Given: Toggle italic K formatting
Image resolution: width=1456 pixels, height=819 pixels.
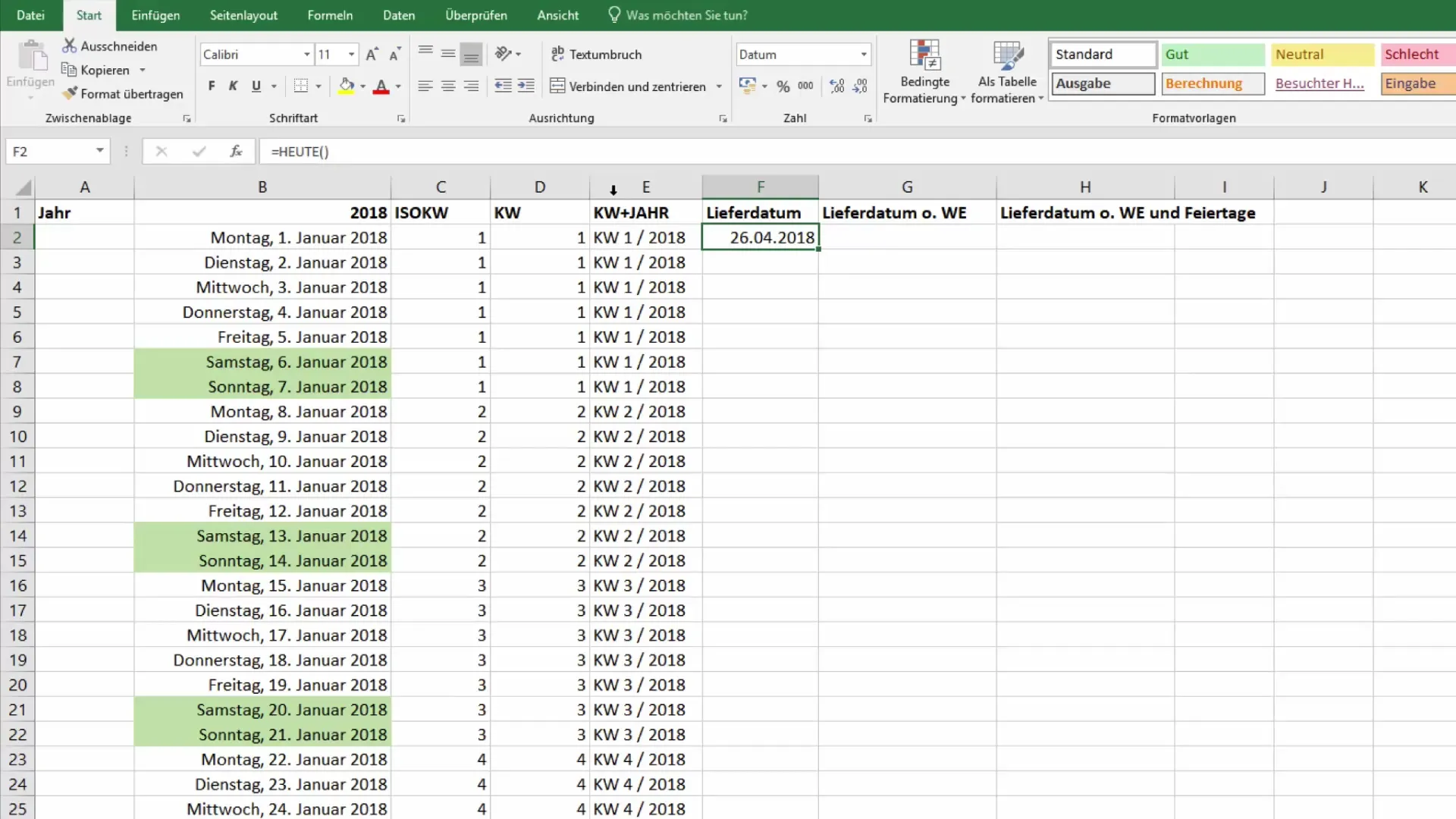Looking at the screenshot, I should tap(234, 86).
